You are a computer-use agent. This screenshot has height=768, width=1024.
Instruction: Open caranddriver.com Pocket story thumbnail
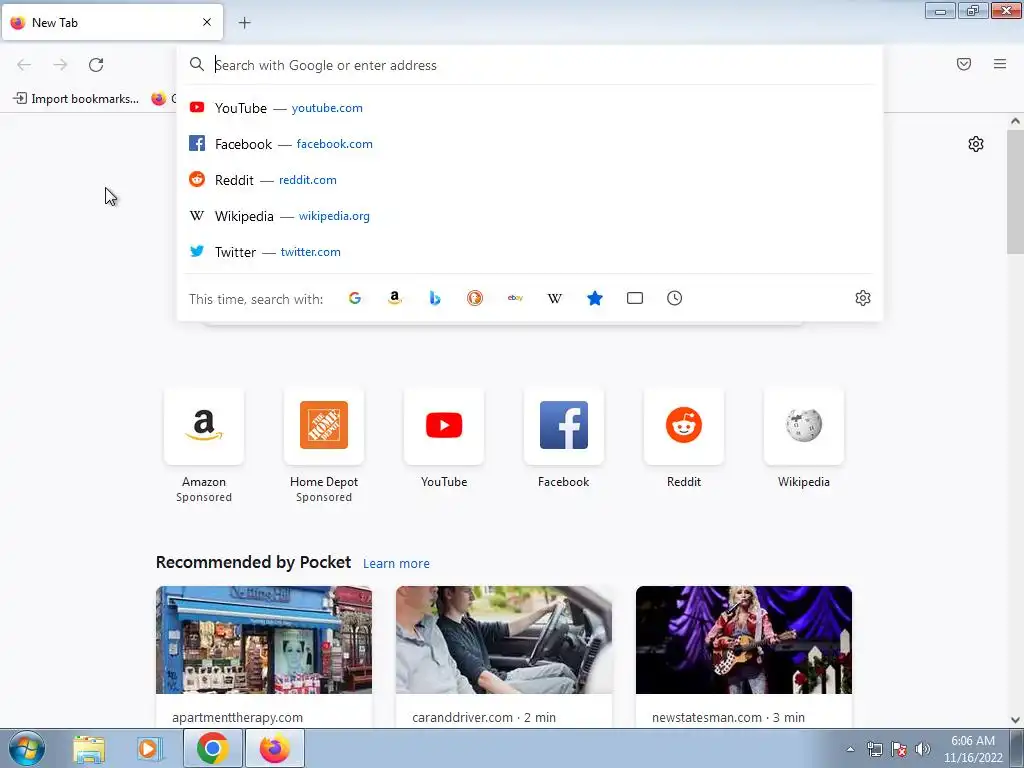(x=504, y=640)
